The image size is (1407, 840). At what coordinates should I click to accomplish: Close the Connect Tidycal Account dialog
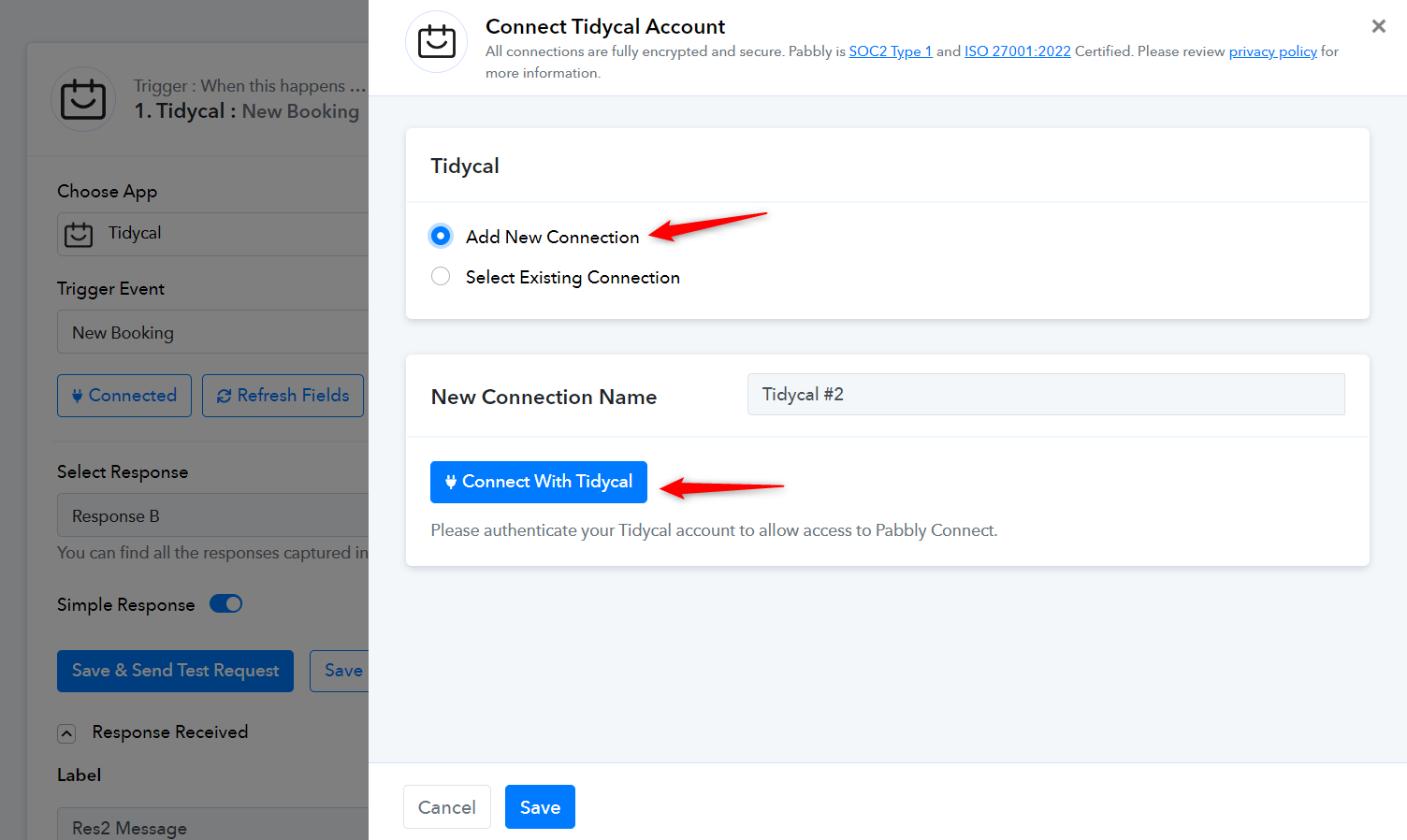click(x=1378, y=26)
